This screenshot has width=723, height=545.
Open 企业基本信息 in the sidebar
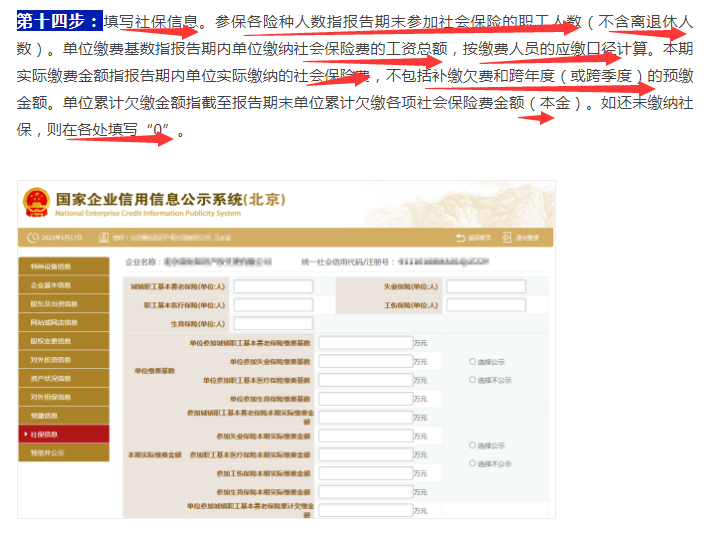63,285
